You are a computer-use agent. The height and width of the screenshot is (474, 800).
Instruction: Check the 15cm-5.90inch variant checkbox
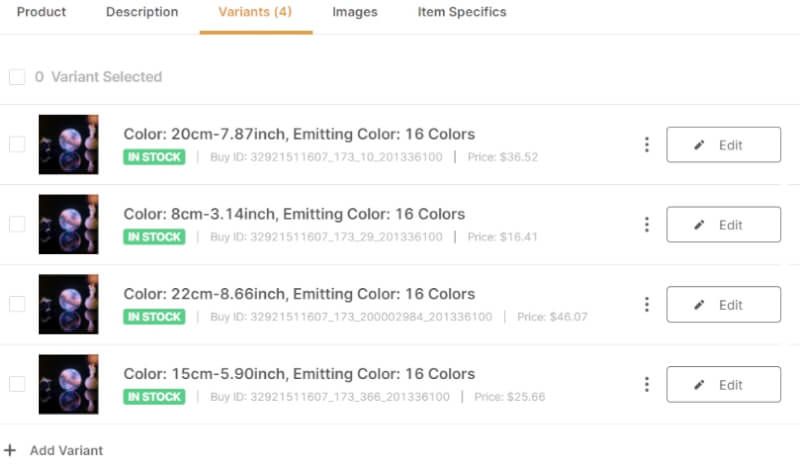coord(17,384)
